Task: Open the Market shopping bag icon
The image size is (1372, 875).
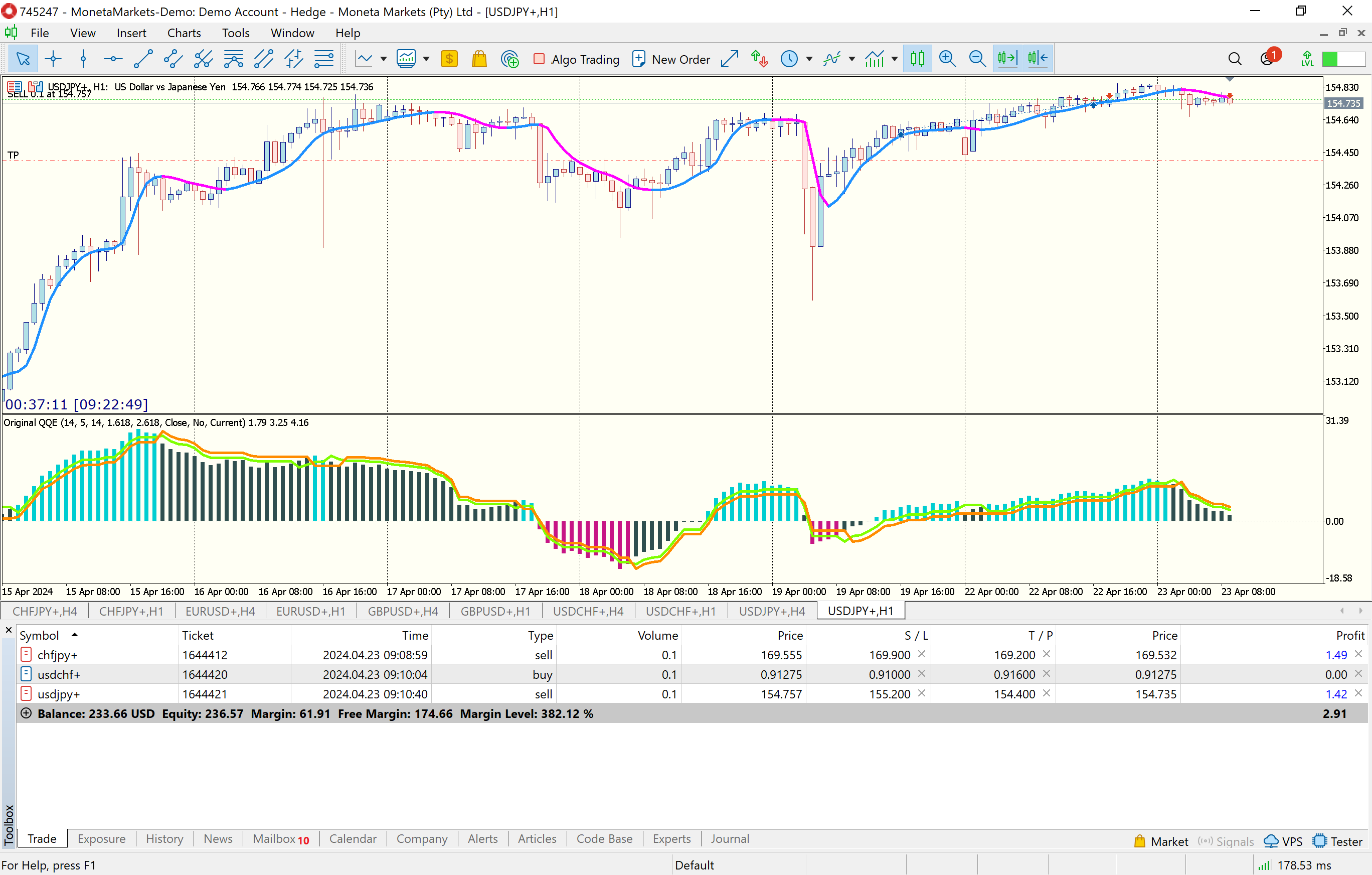Action: pos(479,59)
